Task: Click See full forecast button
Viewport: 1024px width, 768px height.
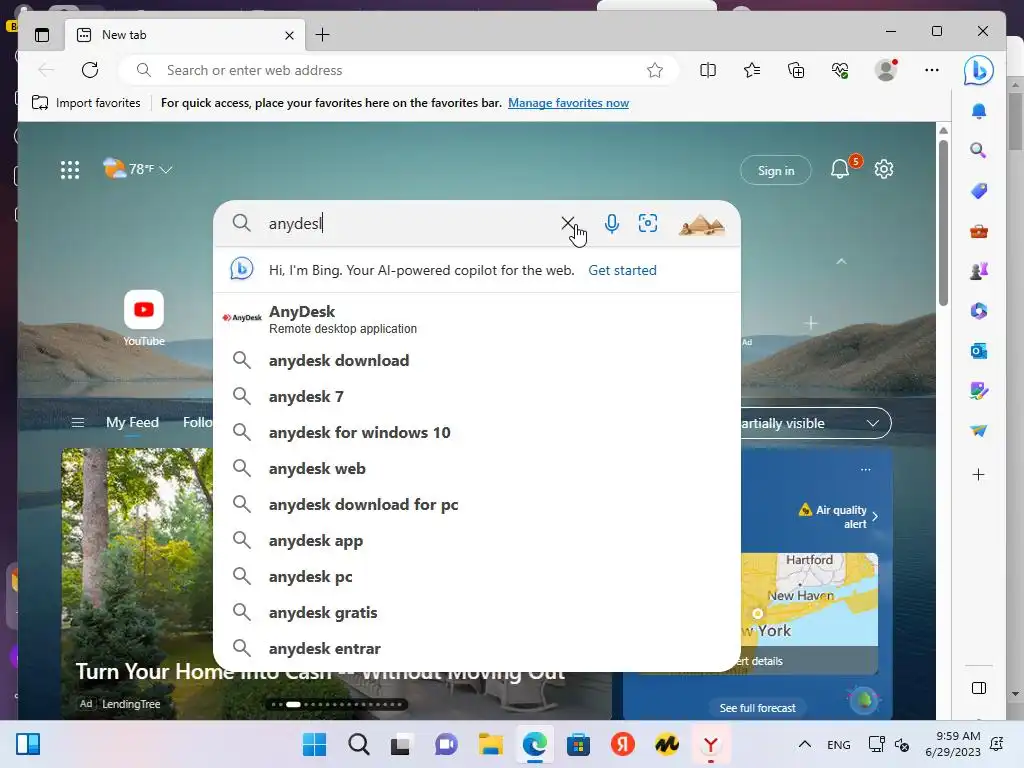Action: click(x=758, y=708)
